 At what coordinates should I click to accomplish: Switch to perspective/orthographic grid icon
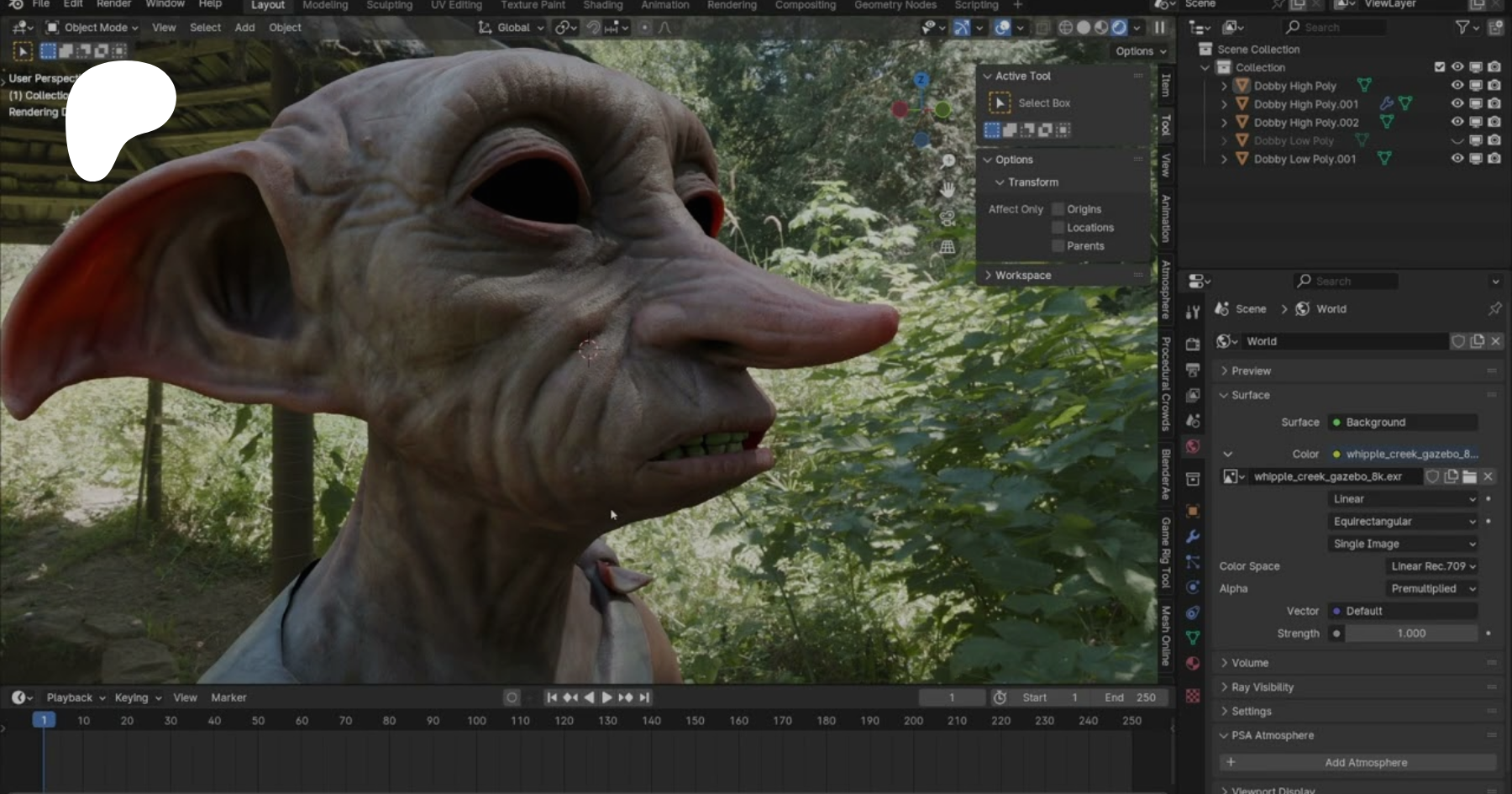pyautogui.click(x=948, y=247)
